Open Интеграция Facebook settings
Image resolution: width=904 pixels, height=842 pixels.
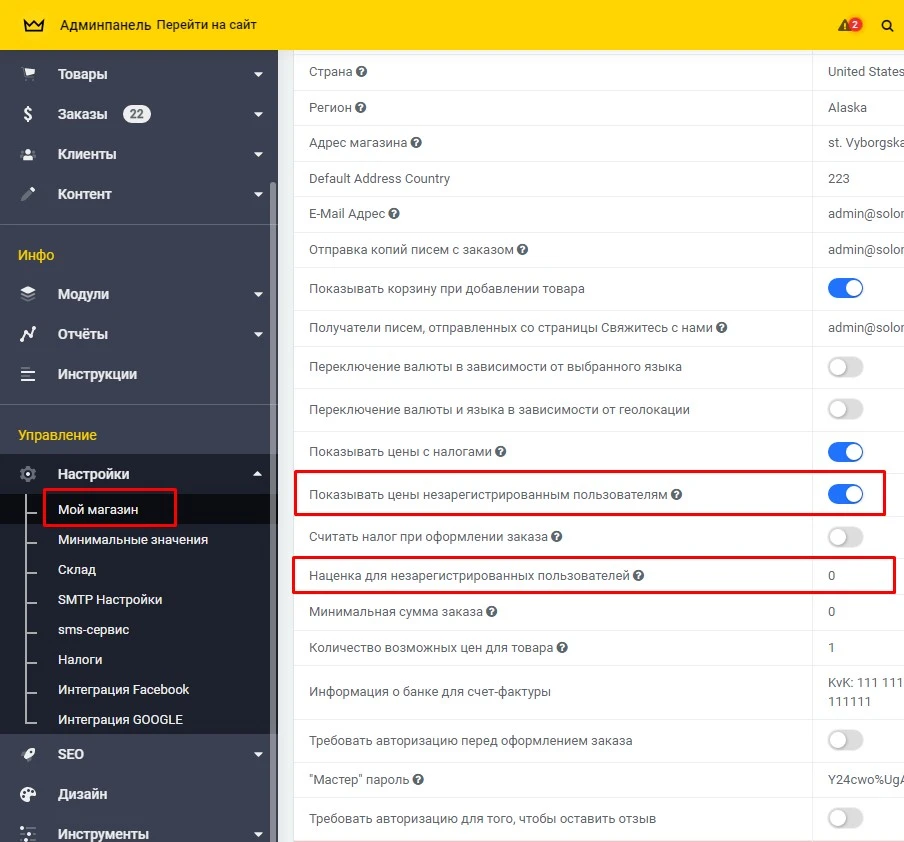tap(123, 689)
